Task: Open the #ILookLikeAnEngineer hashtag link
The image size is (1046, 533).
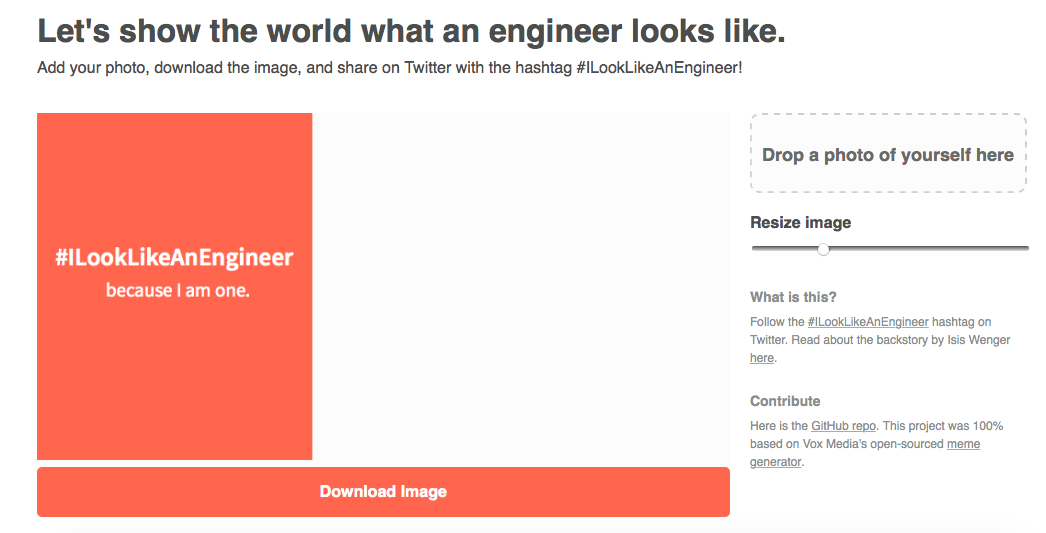Action: pyautogui.click(x=868, y=322)
